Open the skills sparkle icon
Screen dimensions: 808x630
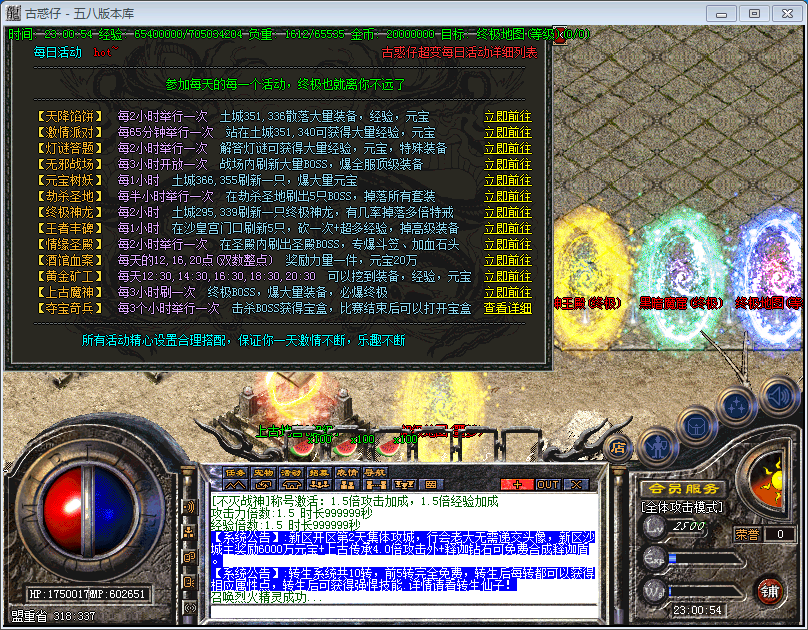coord(736,406)
